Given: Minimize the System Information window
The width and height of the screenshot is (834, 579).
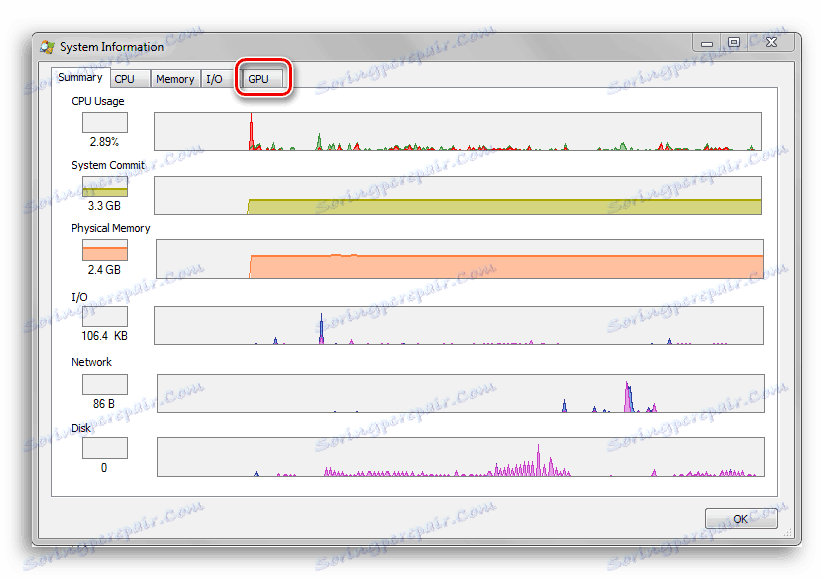Looking at the screenshot, I should [707, 43].
